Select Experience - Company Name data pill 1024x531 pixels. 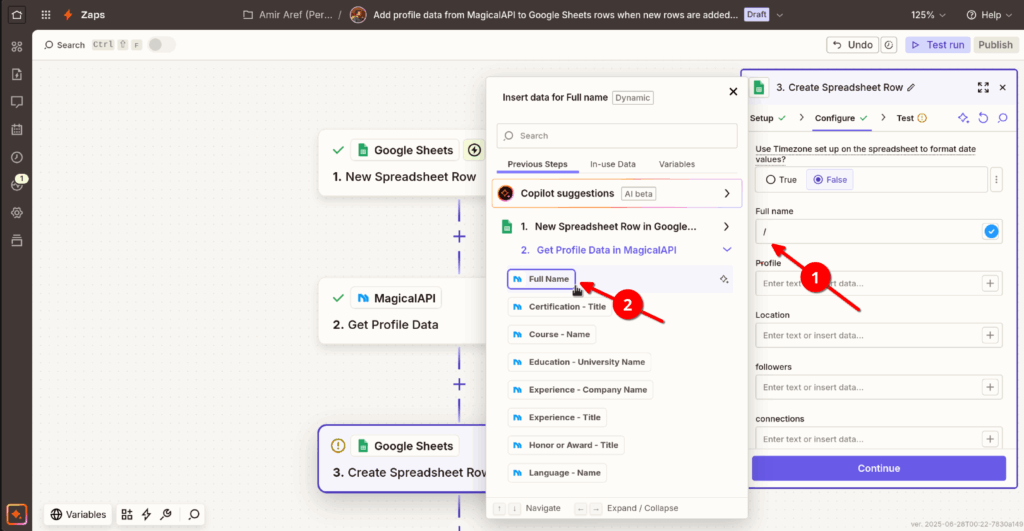coord(580,390)
